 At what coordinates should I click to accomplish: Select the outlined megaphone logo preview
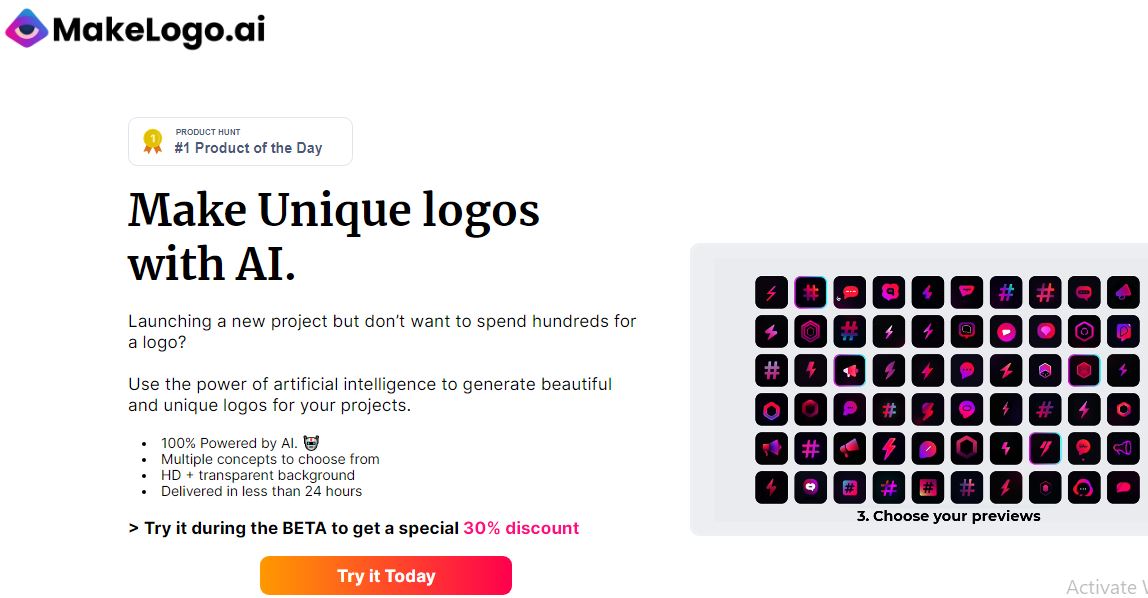pos(1123,449)
